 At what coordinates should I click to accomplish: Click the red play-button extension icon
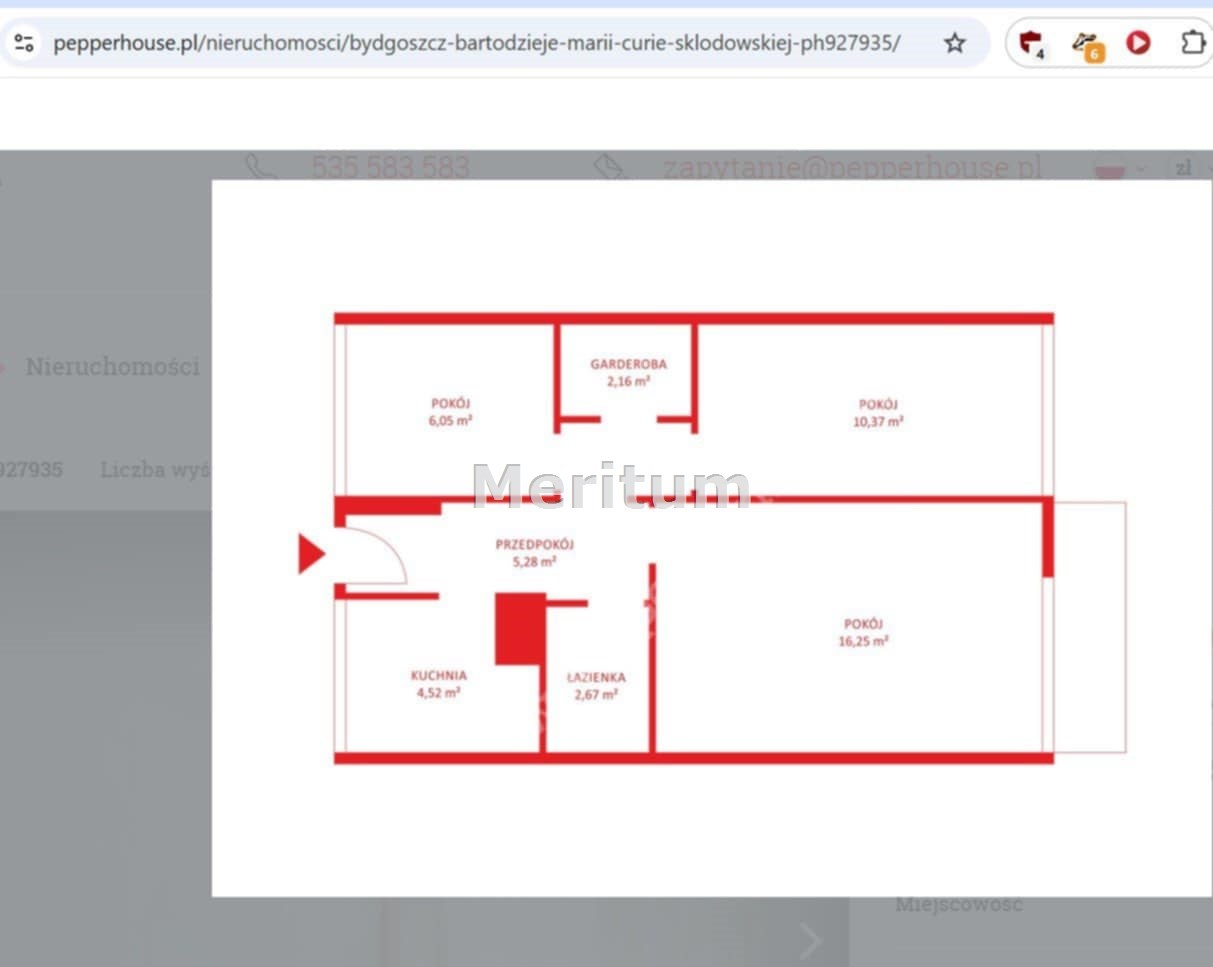[1138, 43]
